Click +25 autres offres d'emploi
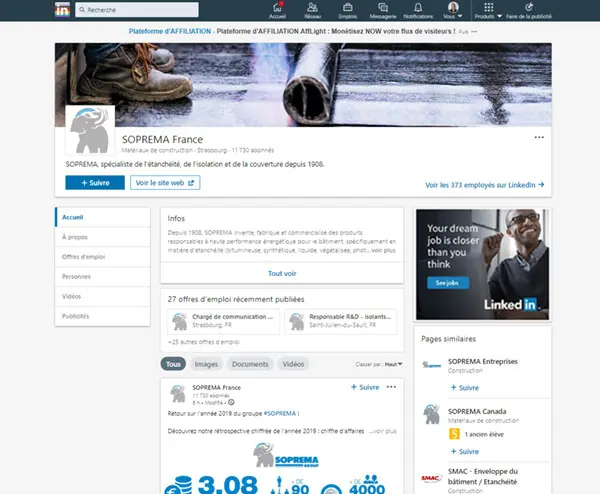600x494 pixels. (204, 342)
